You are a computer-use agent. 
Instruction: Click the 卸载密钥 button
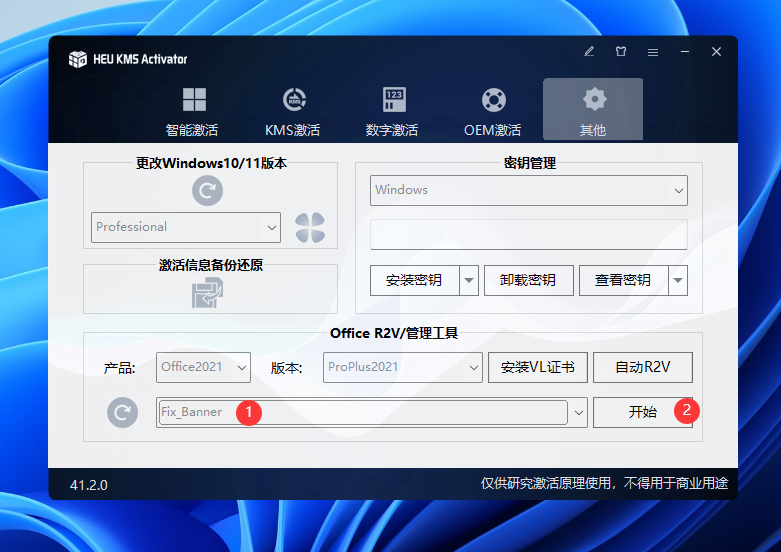(x=527, y=281)
